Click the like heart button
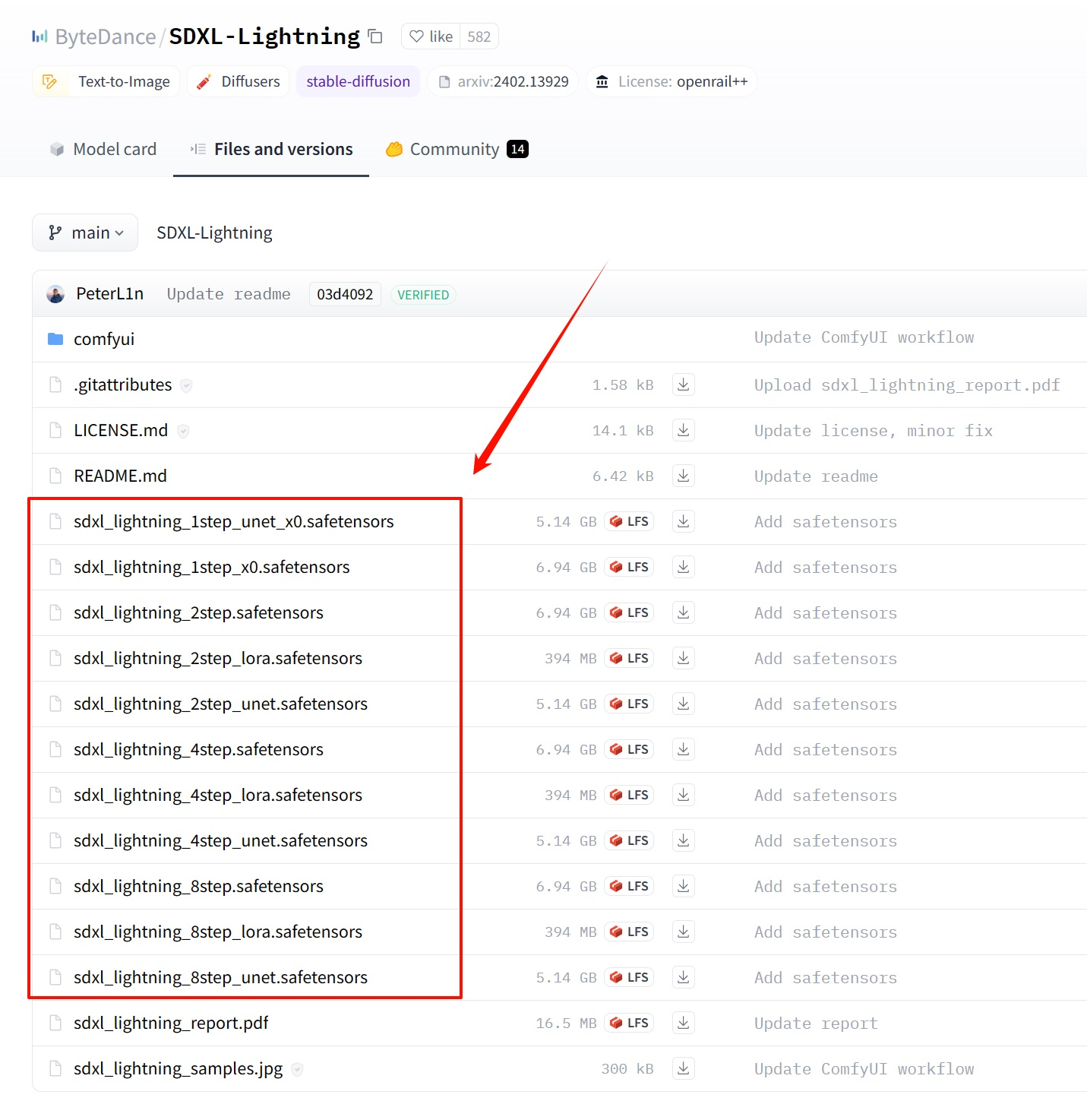The height and width of the screenshot is (1120, 1087). coord(431,36)
